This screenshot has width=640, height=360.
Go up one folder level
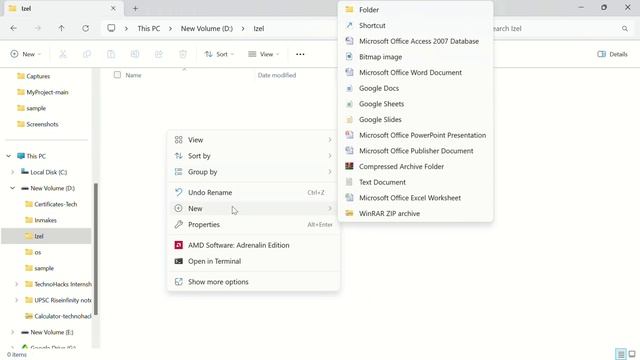point(61,28)
